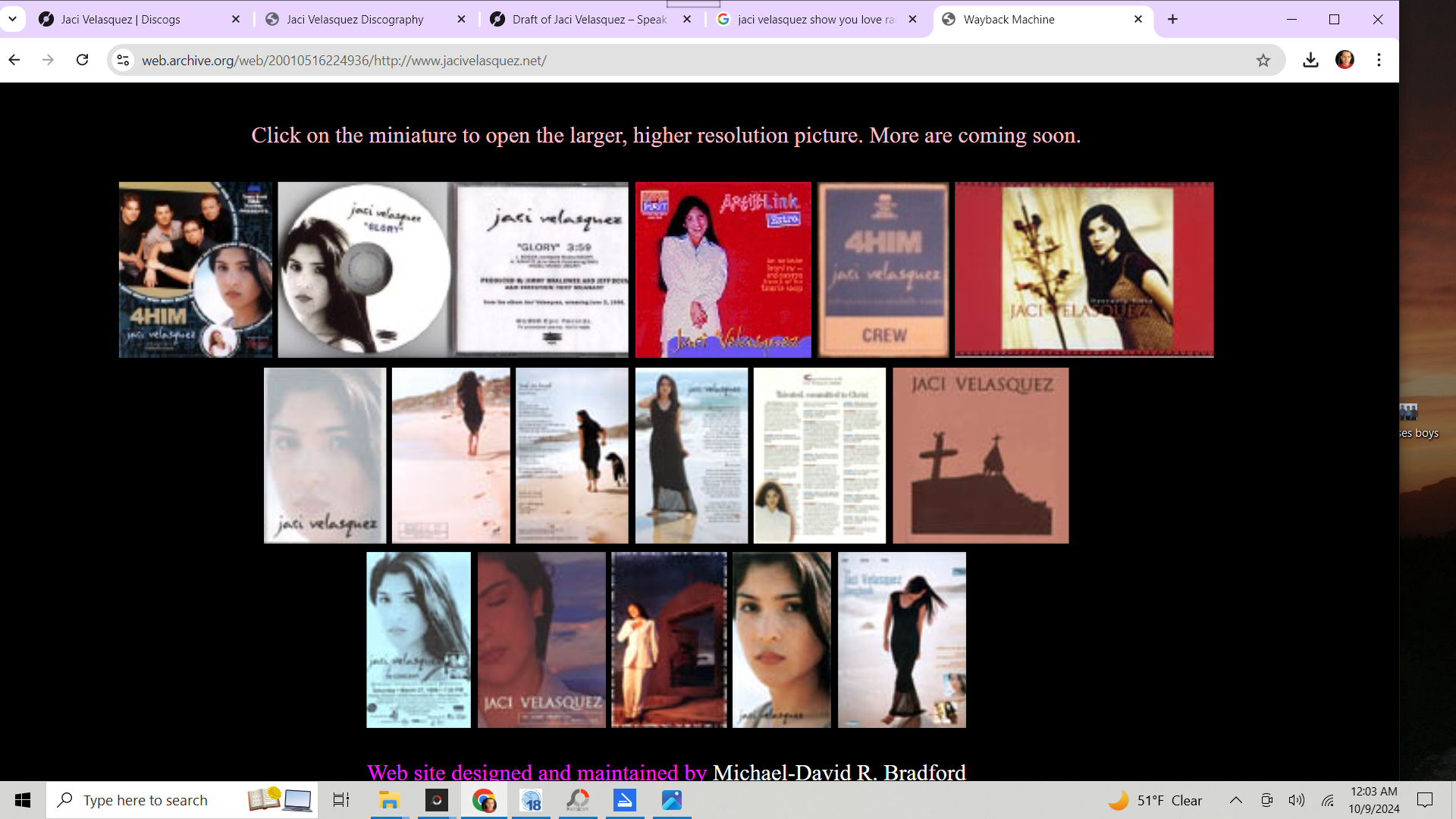Image resolution: width=1456 pixels, height=819 pixels.
Task: Click the browser reload page icon
Action: 83,60
